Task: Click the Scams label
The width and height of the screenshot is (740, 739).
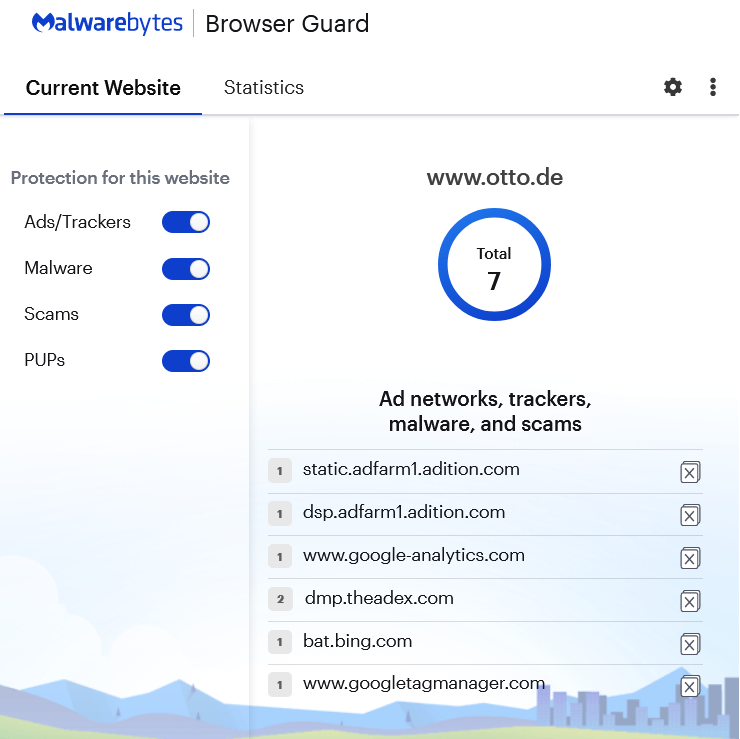Action: pyautogui.click(x=51, y=314)
